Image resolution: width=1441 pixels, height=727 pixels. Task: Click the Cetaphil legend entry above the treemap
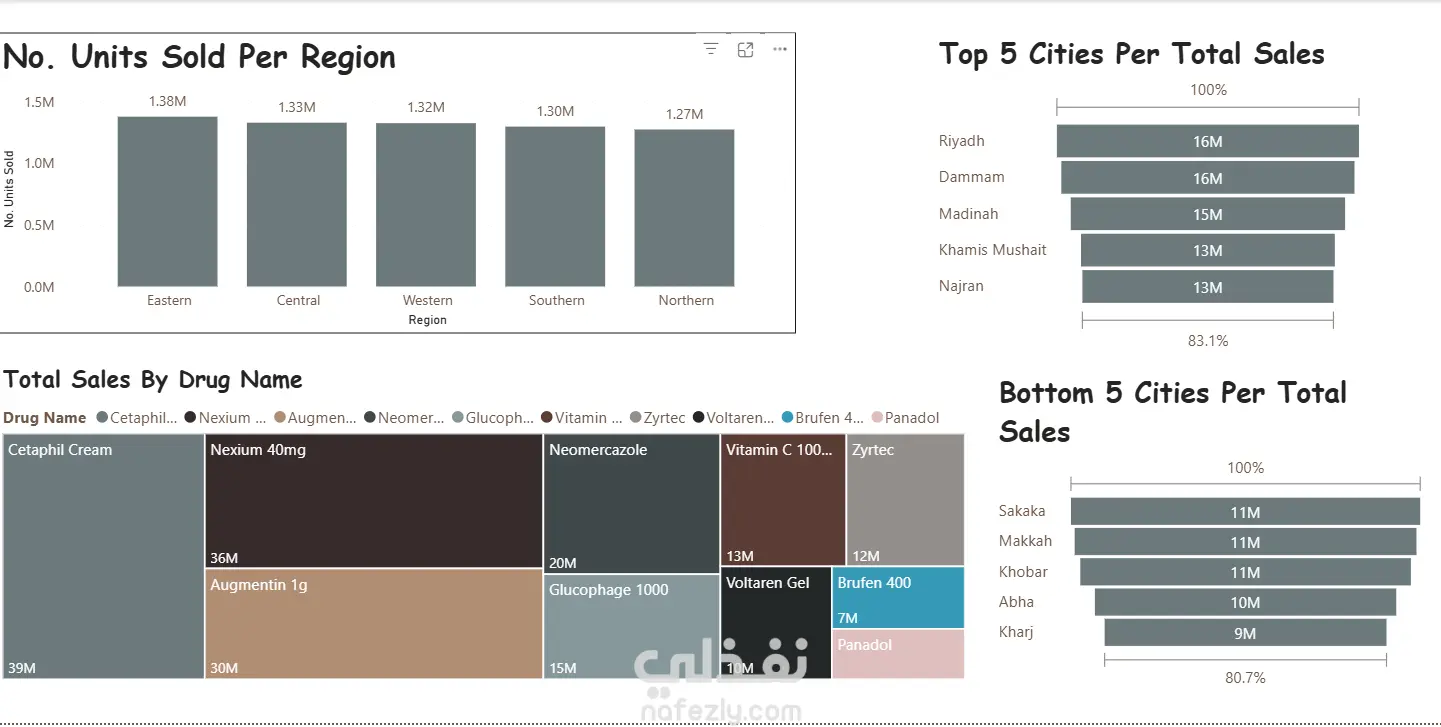click(x=137, y=418)
